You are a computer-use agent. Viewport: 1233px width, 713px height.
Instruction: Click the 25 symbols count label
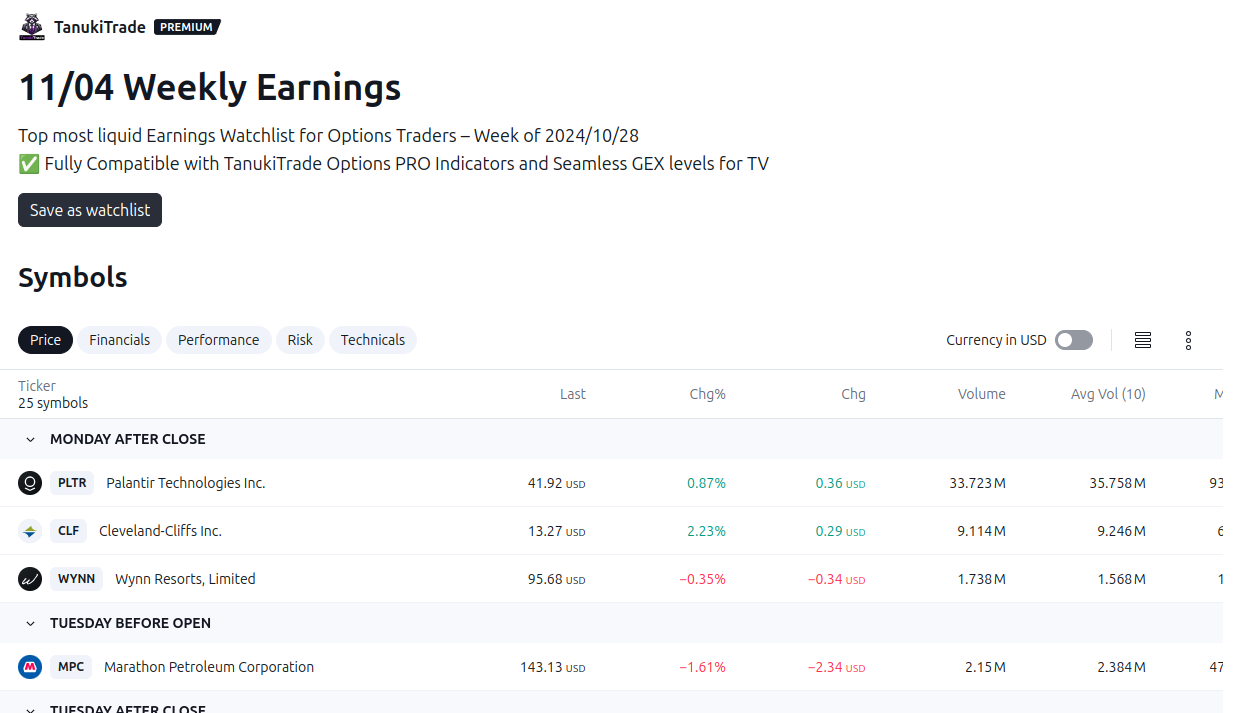[53, 404]
